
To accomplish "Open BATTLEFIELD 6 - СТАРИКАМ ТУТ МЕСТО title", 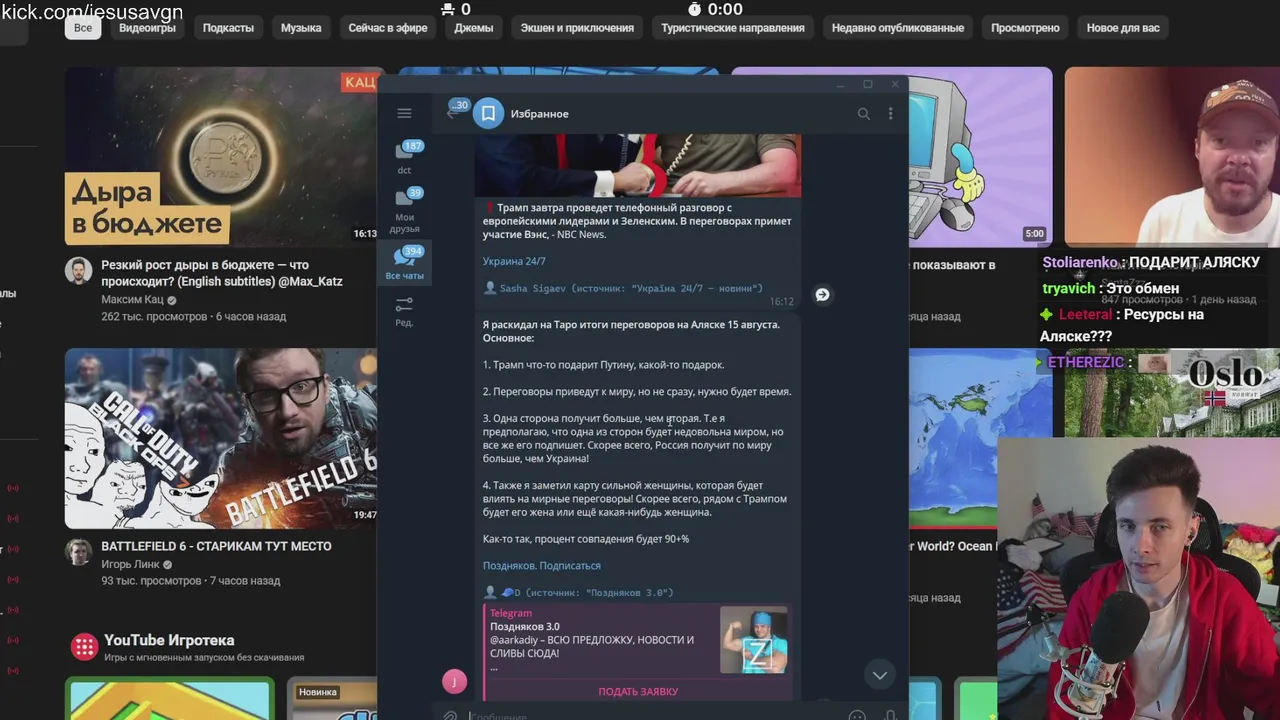I will click(216, 546).
